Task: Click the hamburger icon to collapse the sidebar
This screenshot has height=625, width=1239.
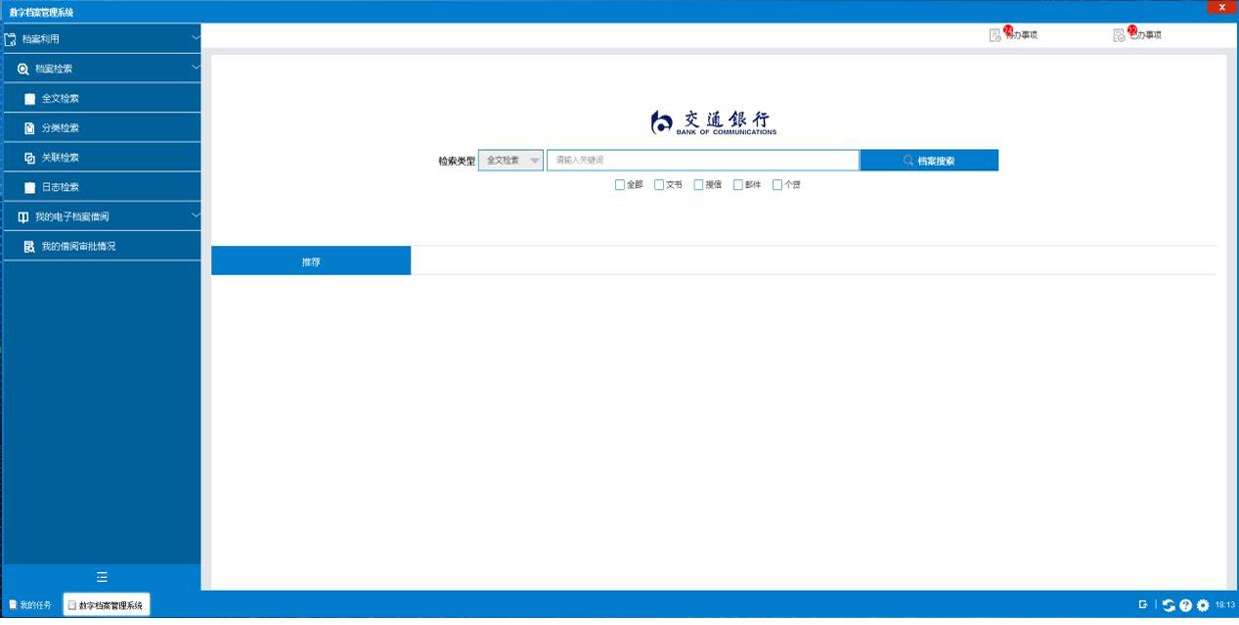Action: [x=101, y=577]
